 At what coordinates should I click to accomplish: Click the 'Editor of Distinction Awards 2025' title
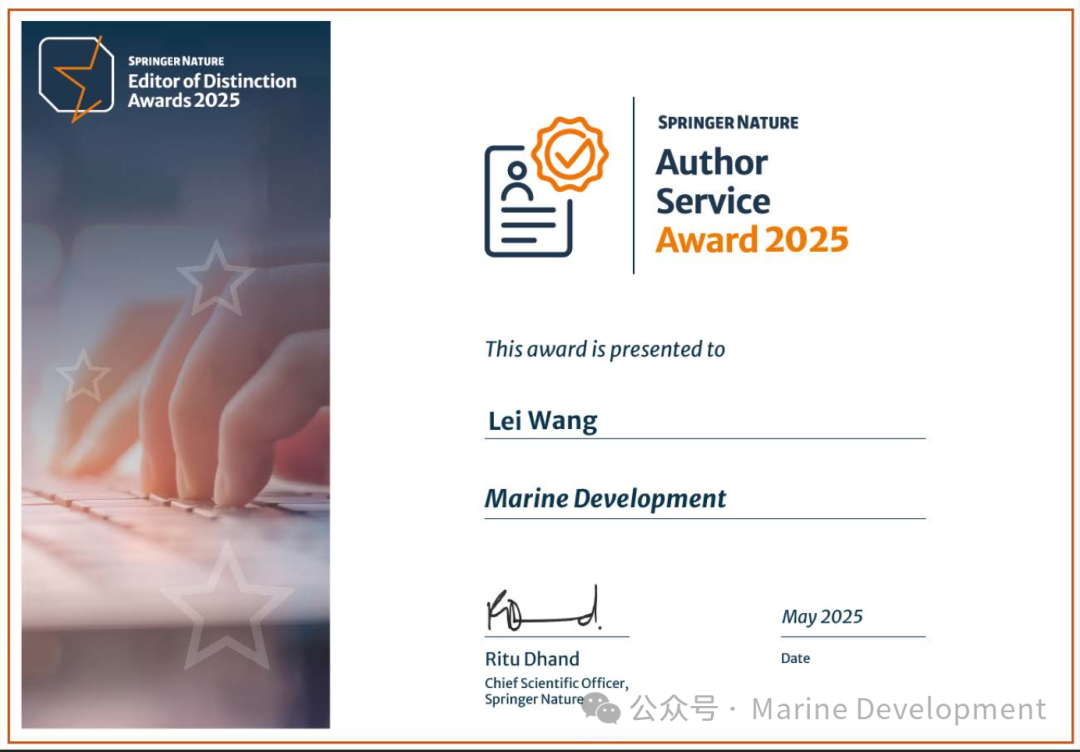click(211, 90)
